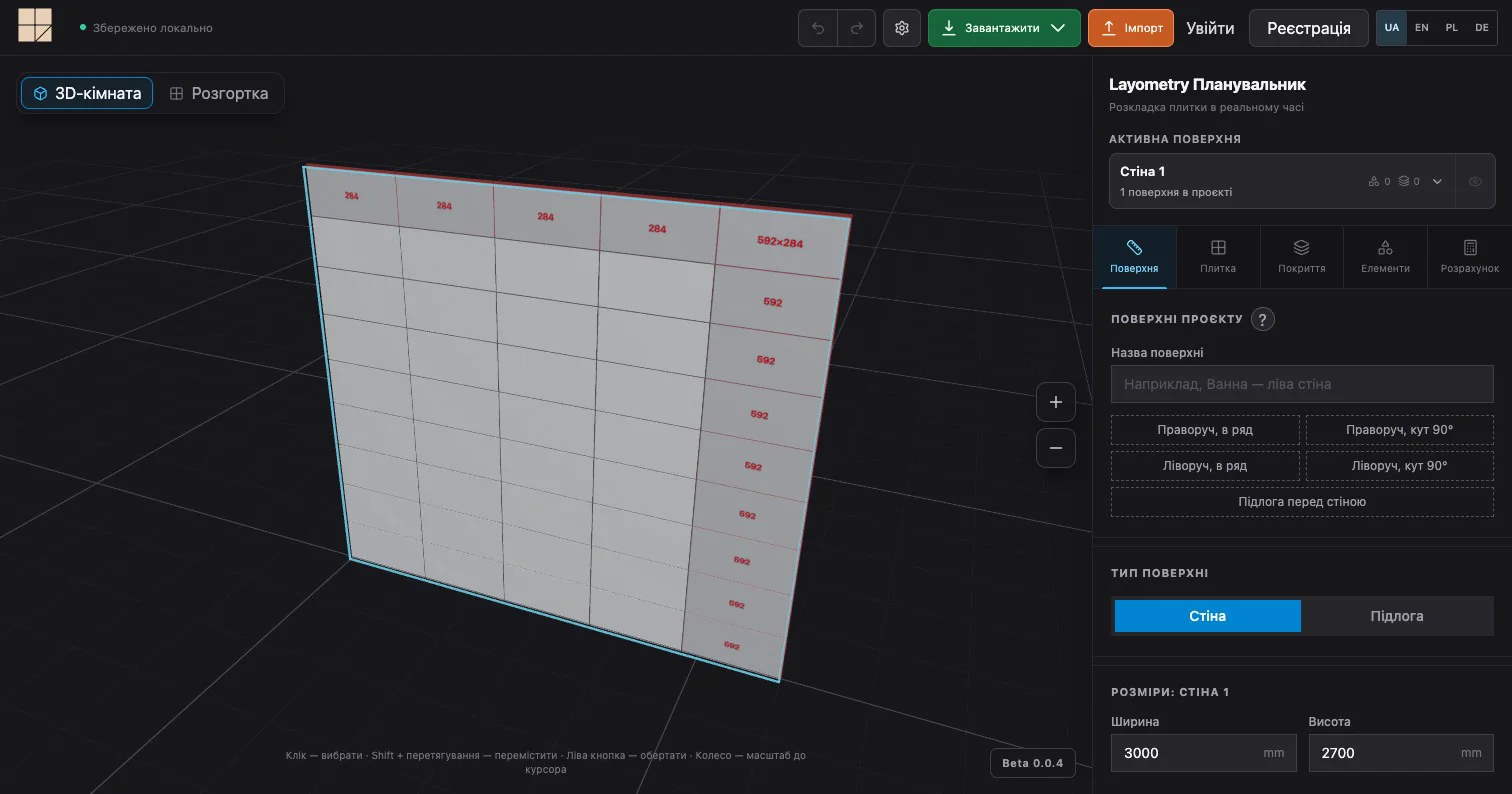The width and height of the screenshot is (1512, 794).
Task: Select the 592×284 tile on the wall
Action: 781,242
